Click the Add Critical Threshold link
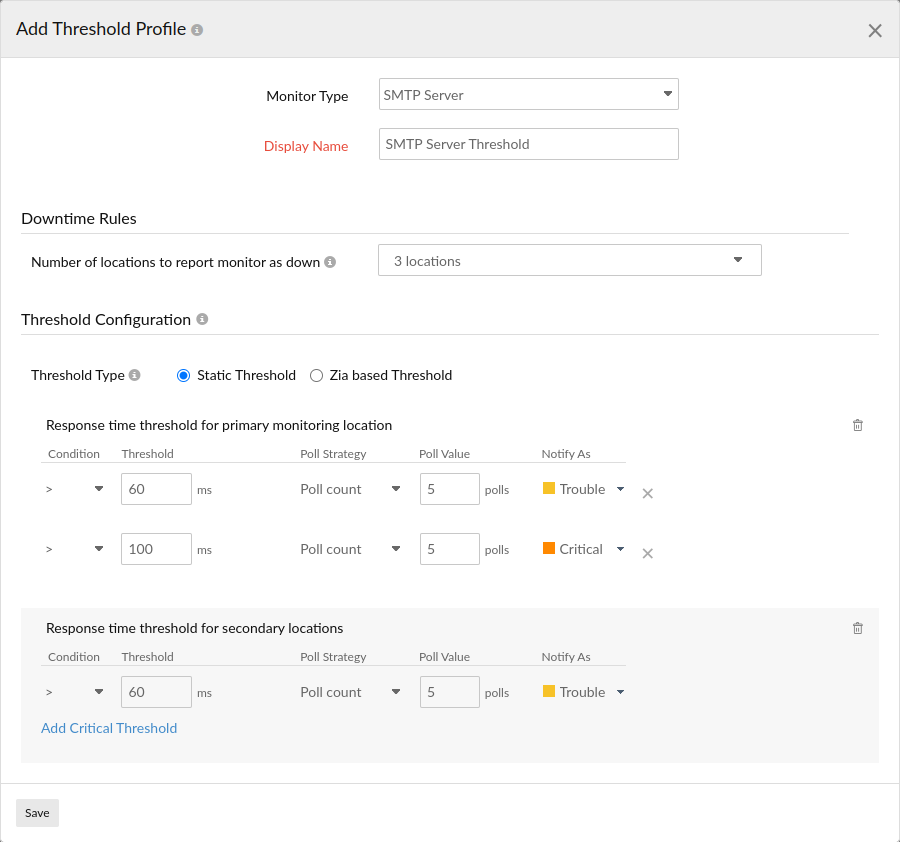The width and height of the screenshot is (900, 842). pyautogui.click(x=109, y=728)
